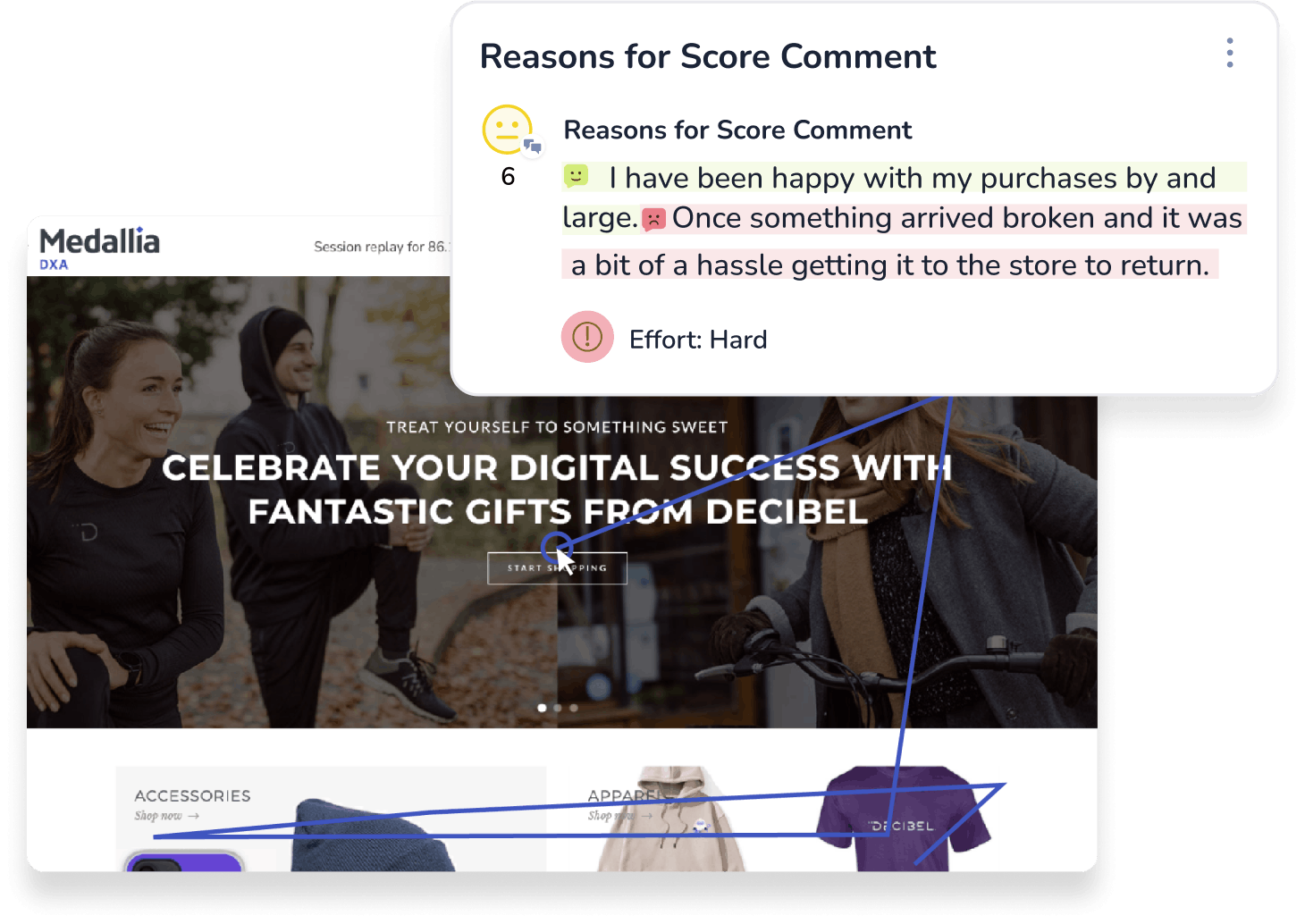Click the purple Decibel t-shirt image
This screenshot has height=924, width=1305.
pyautogui.click(x=904, y=818)
